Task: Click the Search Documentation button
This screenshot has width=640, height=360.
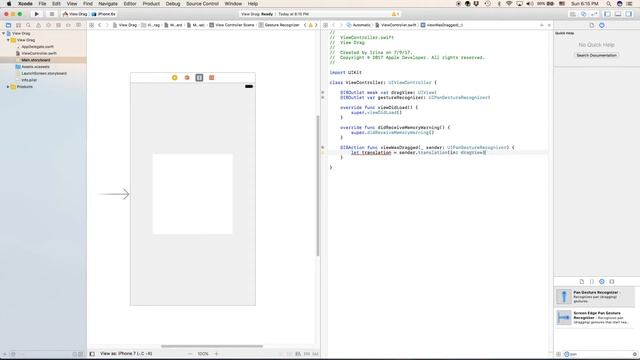Action: click(596, 55)
